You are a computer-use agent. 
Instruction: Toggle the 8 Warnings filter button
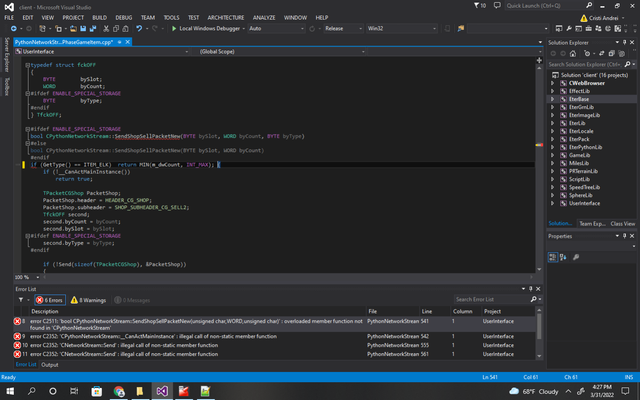[x=88, y=300]
